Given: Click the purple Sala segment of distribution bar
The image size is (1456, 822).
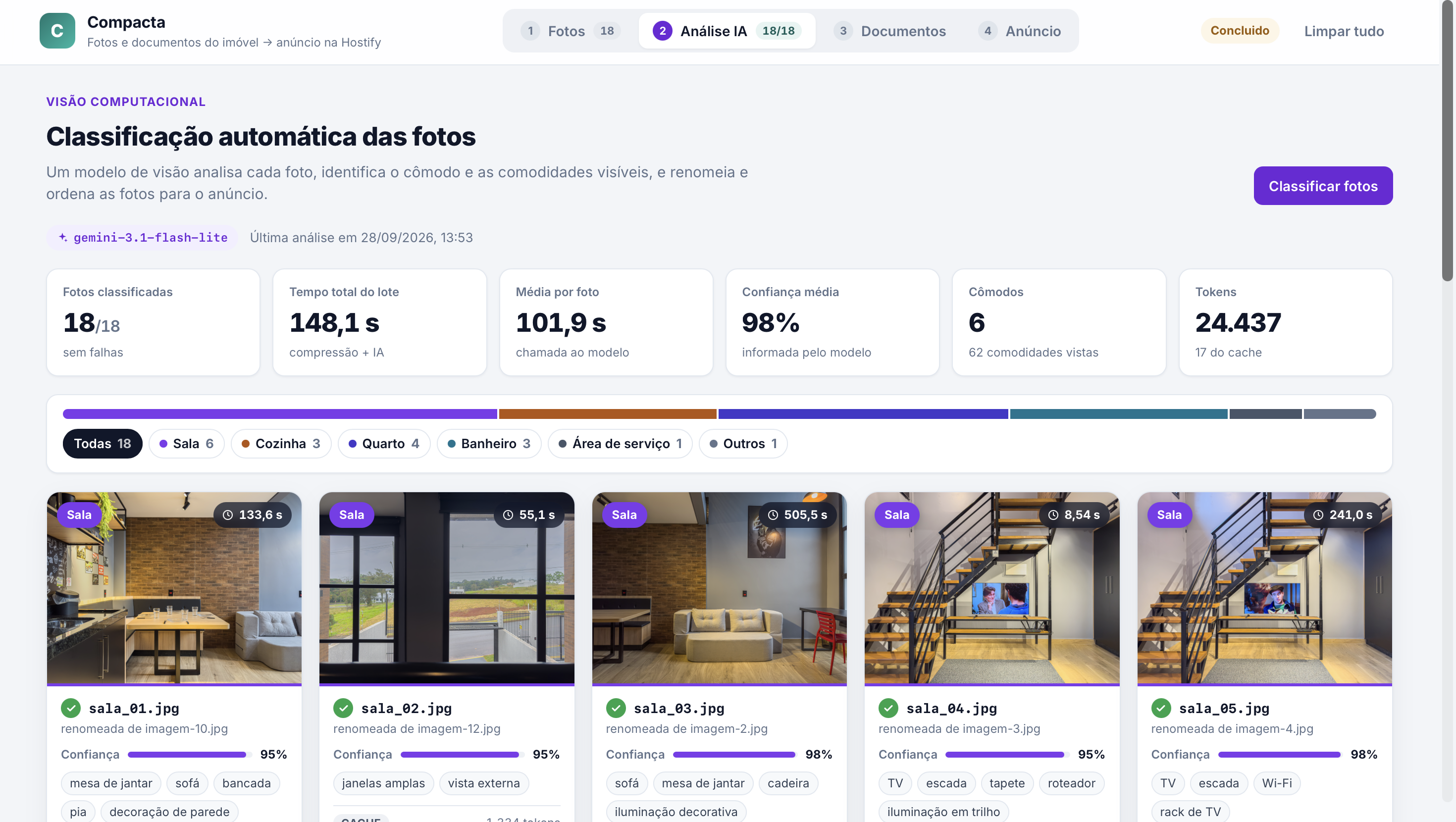Looking at the screenshot, I should coord(280,414).
